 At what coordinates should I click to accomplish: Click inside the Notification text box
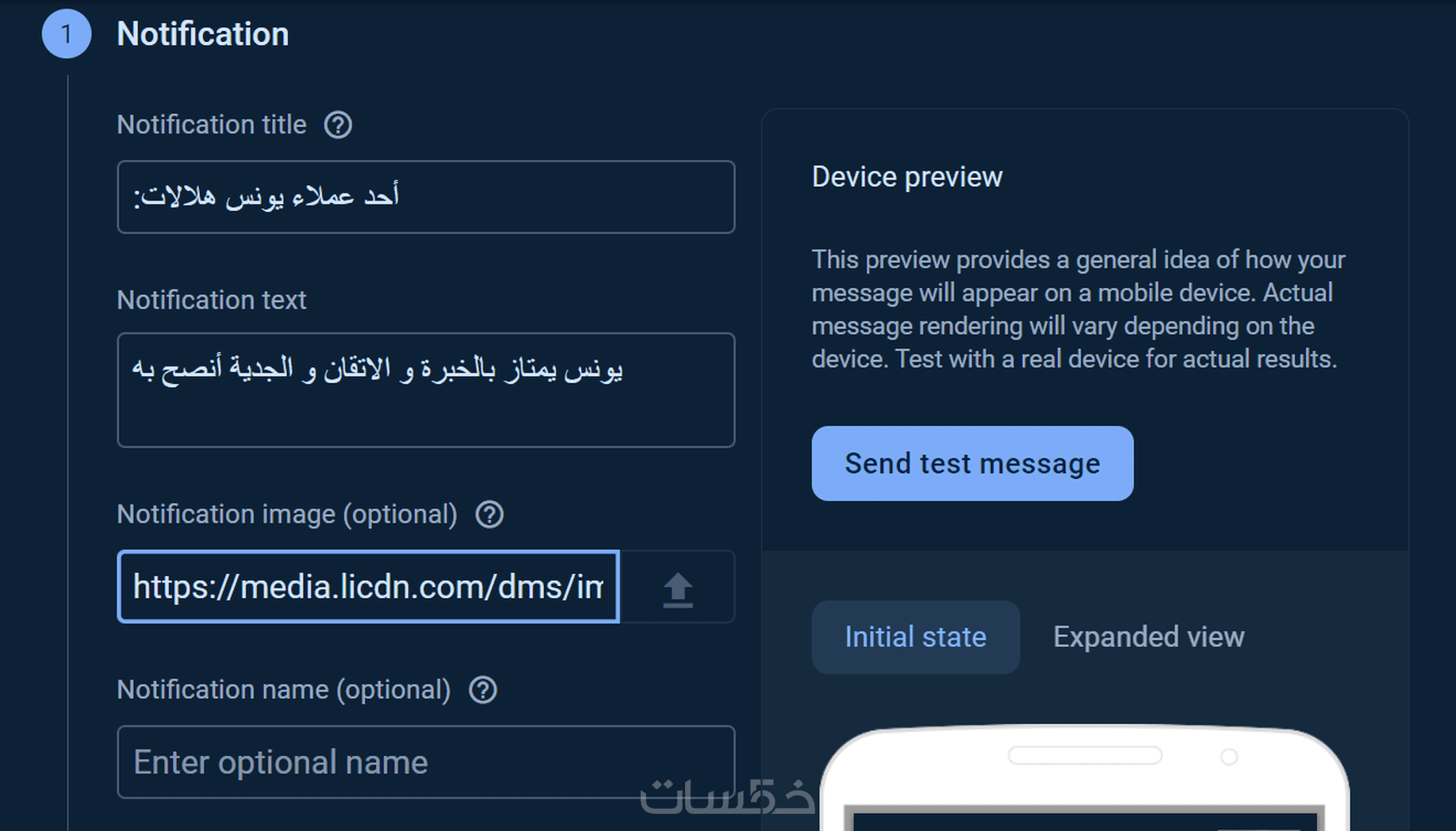point(426,390)
